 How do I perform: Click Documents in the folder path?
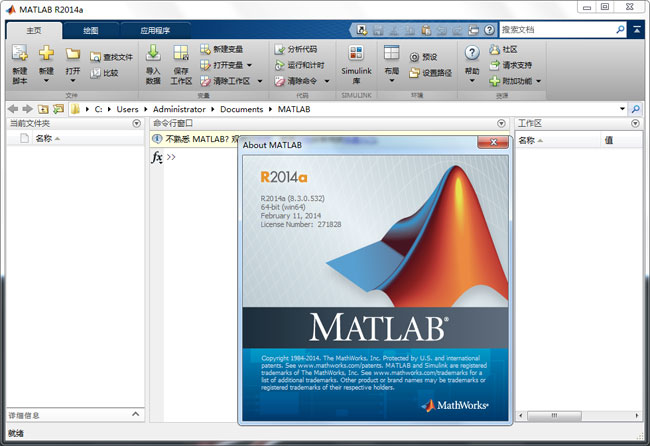coord(242,109)
